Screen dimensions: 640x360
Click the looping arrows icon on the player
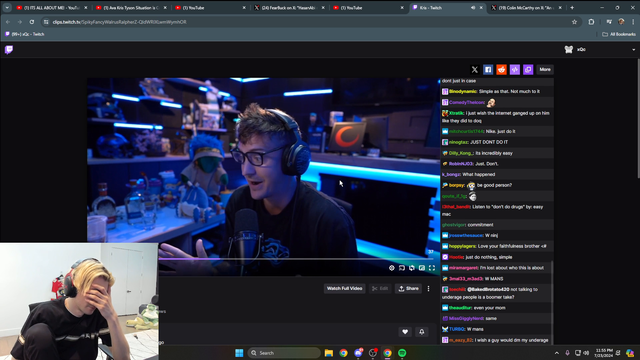(x=412, y=268)
